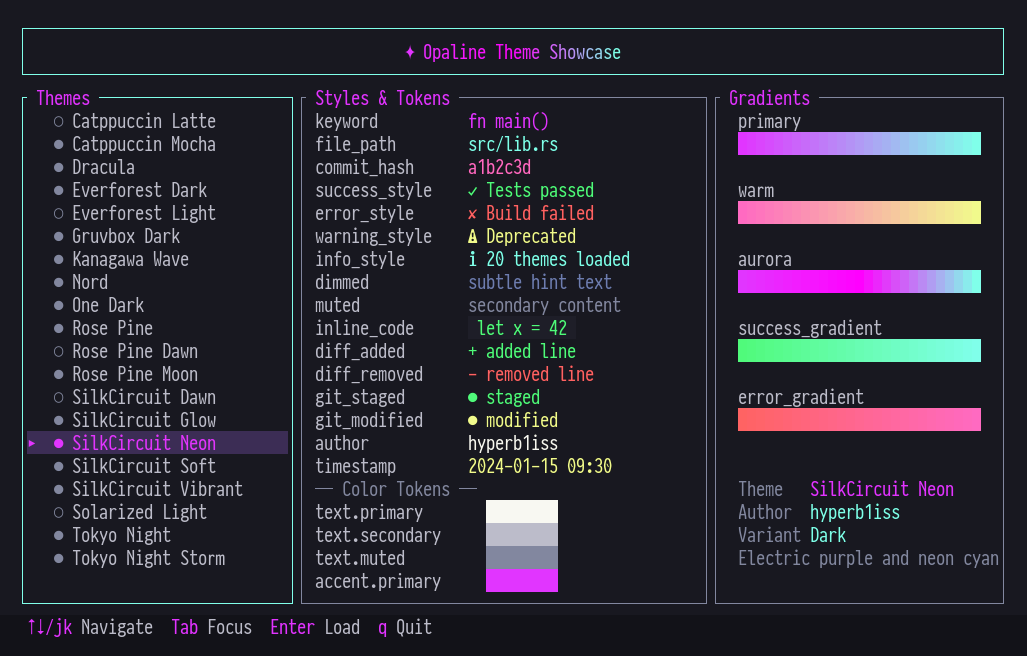Pick SilkCircuit Glow theme

[157, 420]
